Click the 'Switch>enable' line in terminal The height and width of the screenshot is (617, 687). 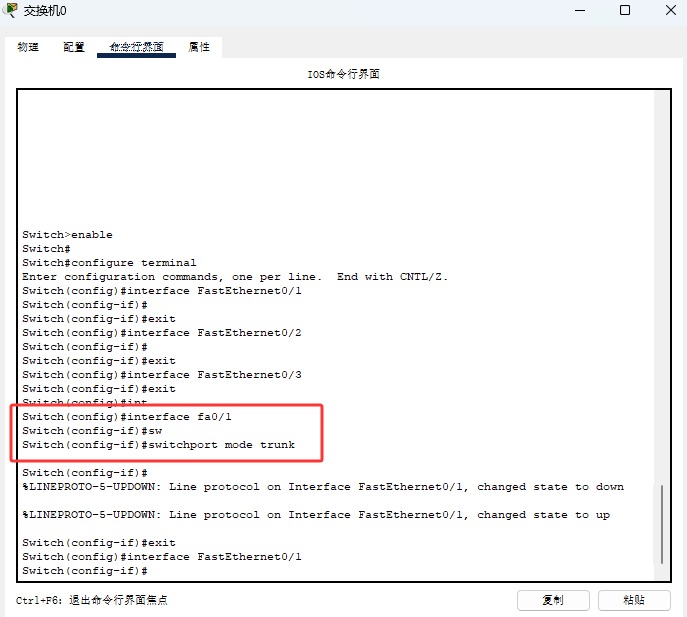pos(68,235)
